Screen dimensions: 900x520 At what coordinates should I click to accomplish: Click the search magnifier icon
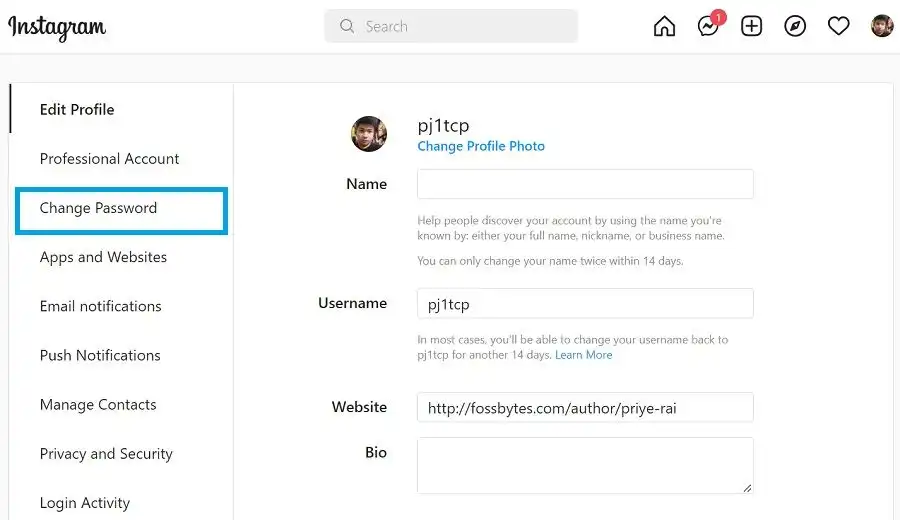[x=347, y=27]
